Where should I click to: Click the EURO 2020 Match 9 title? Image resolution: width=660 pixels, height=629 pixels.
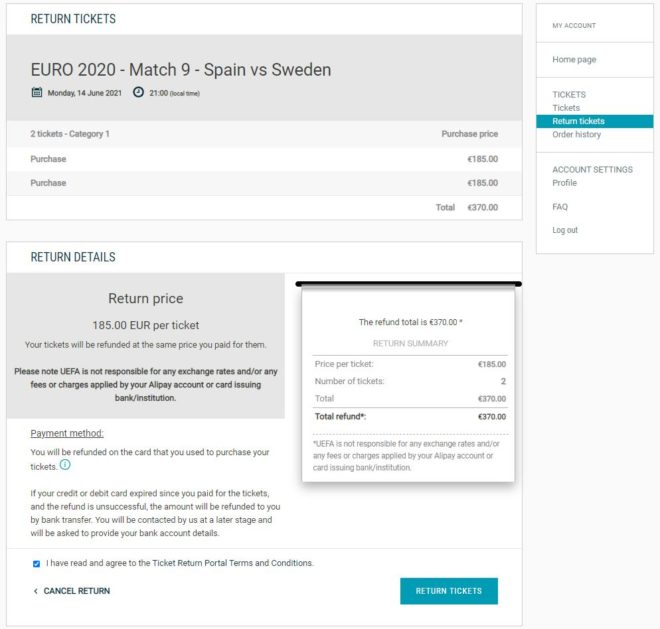click(x=181, y=70)
